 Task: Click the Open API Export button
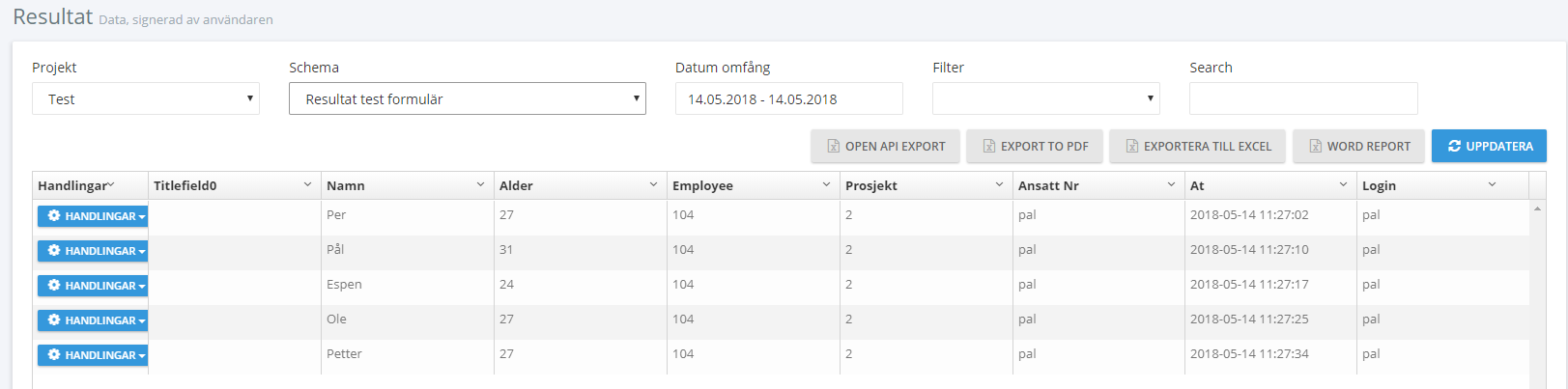point(885,146)
